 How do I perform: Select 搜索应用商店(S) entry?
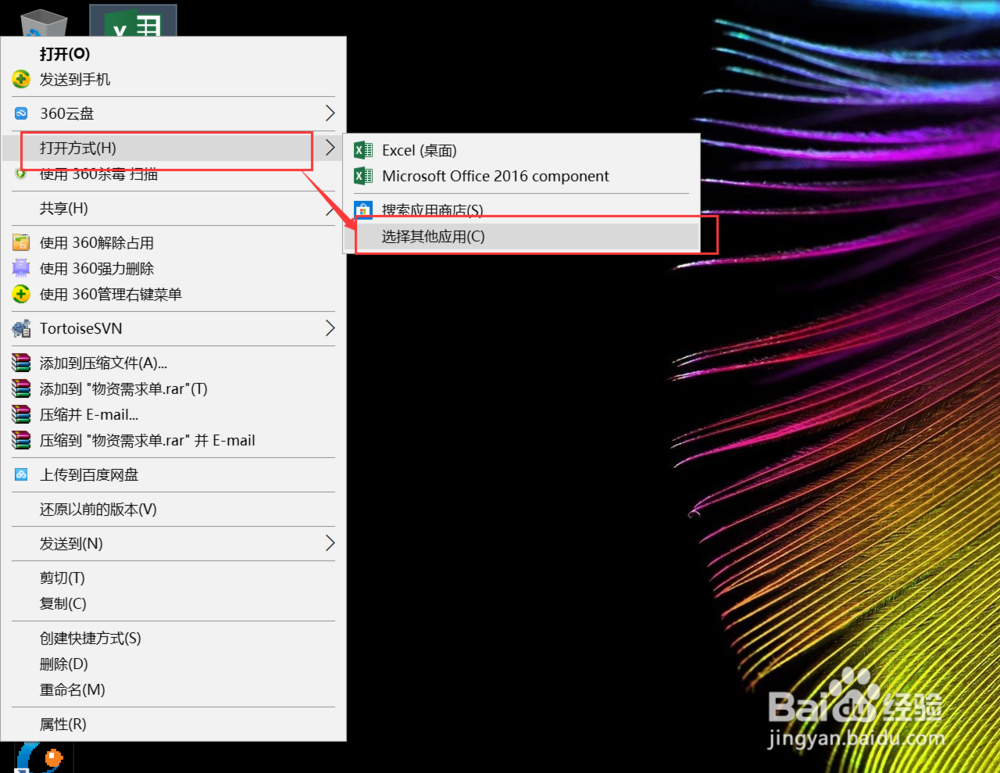pyautogui.click(x=522, y=209)
